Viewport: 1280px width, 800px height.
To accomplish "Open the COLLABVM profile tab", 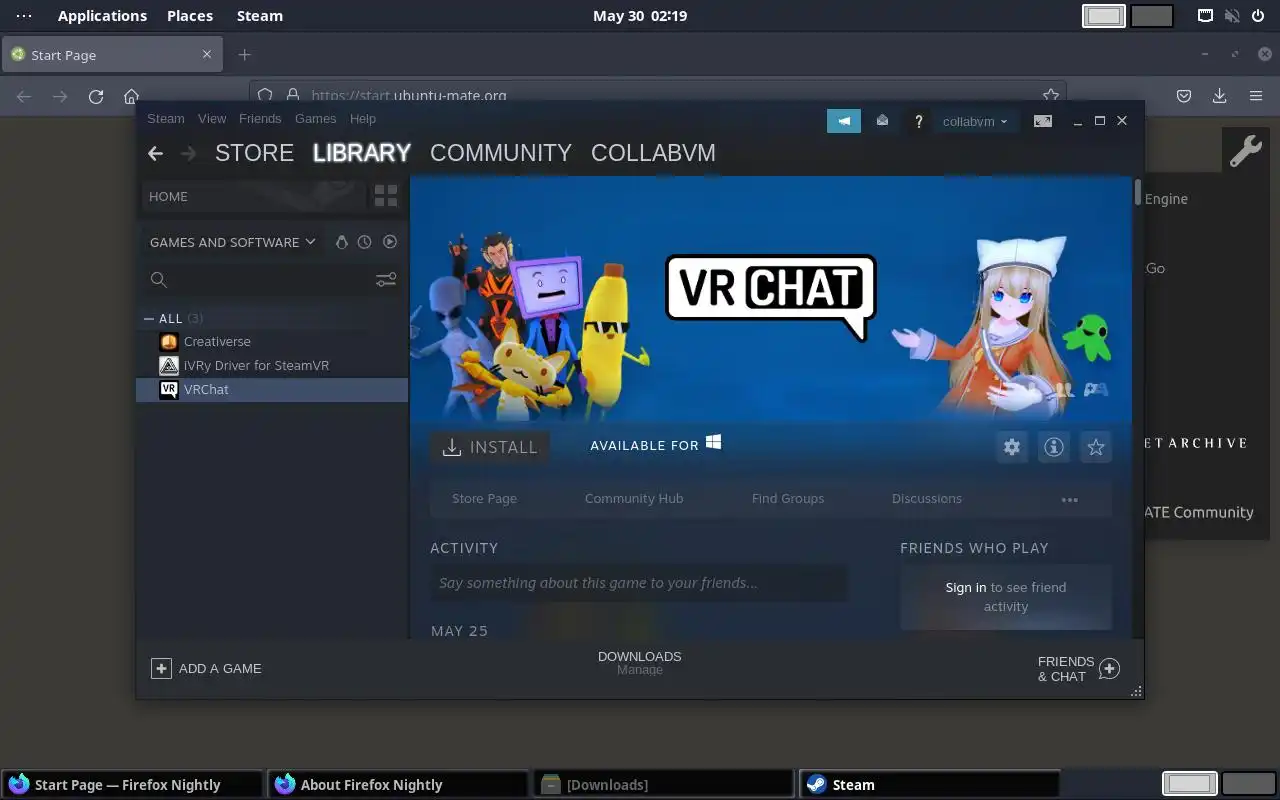I will pyautogui.click(x=653, y=153).
